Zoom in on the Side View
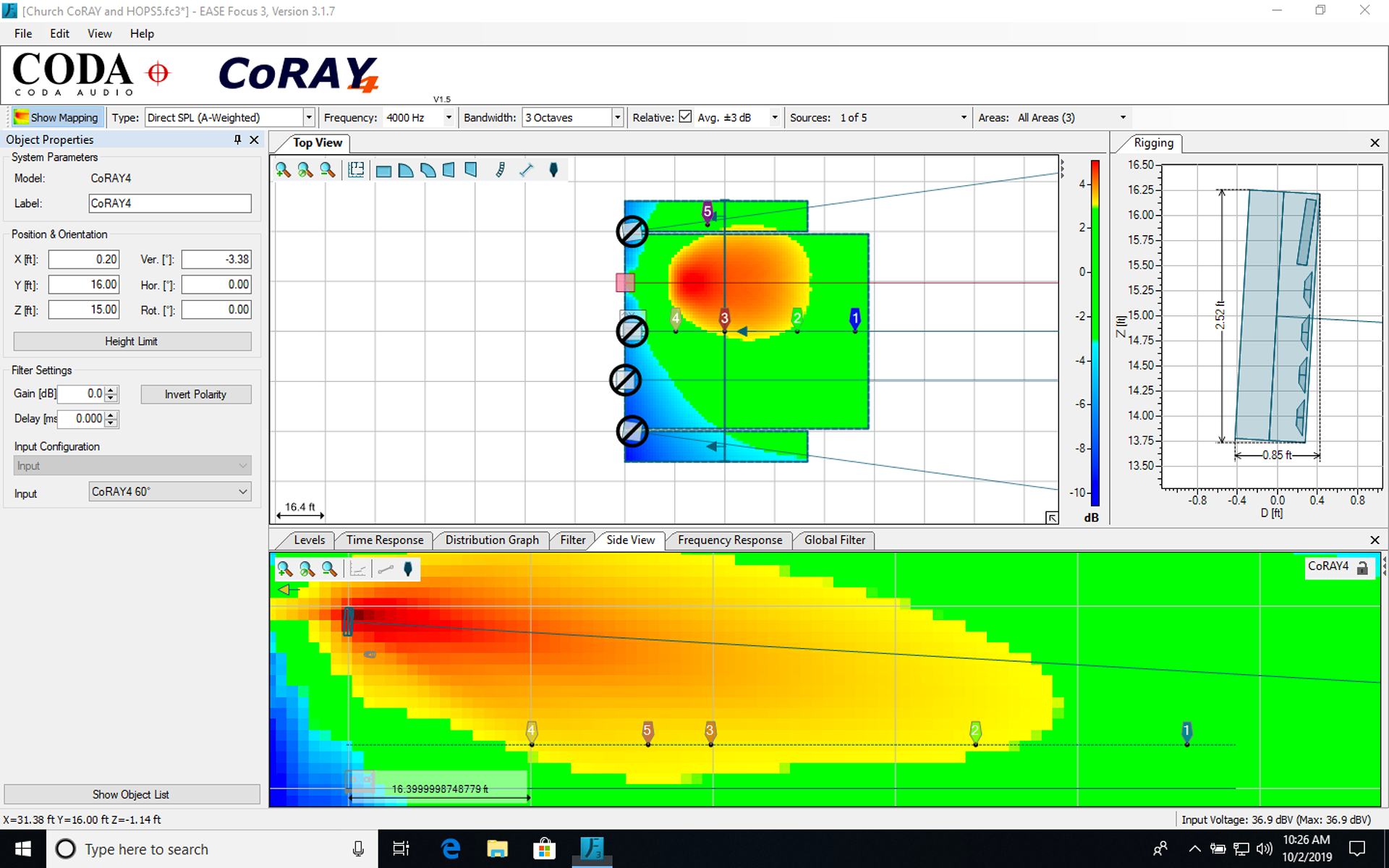This screenshot has width=1389, height=868. [x=285, y=569]
